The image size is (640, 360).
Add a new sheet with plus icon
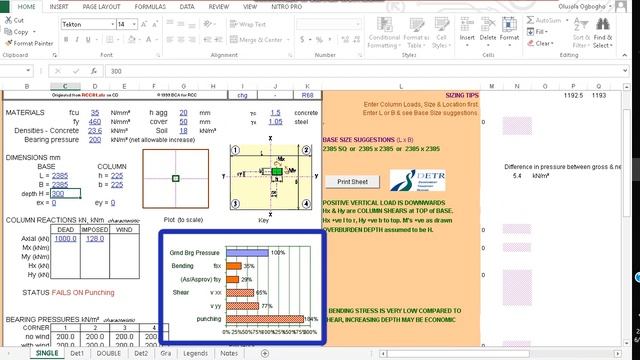(265, 353)
